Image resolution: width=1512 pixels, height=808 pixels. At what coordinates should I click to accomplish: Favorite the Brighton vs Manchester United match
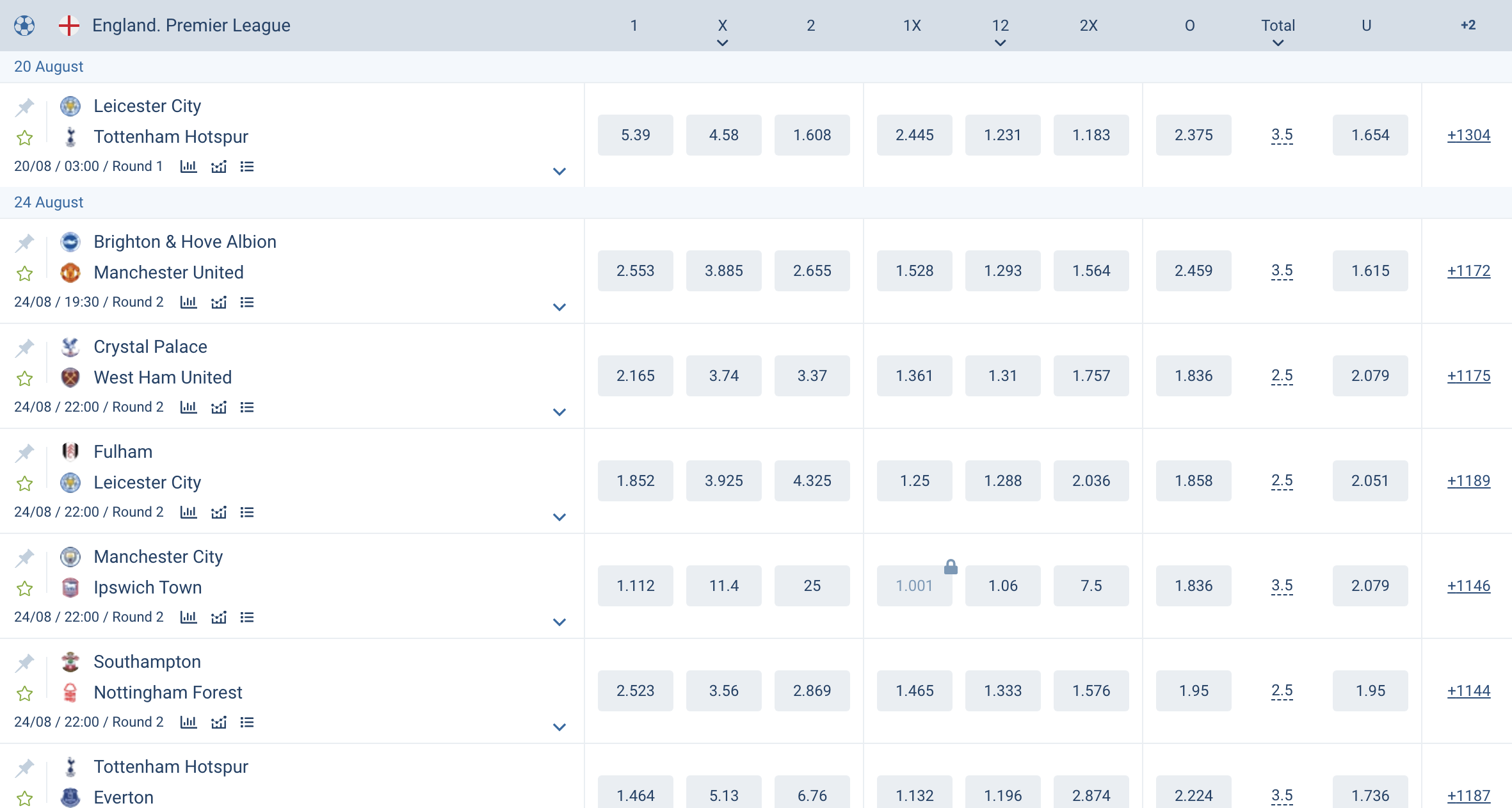tap(25, 274)
